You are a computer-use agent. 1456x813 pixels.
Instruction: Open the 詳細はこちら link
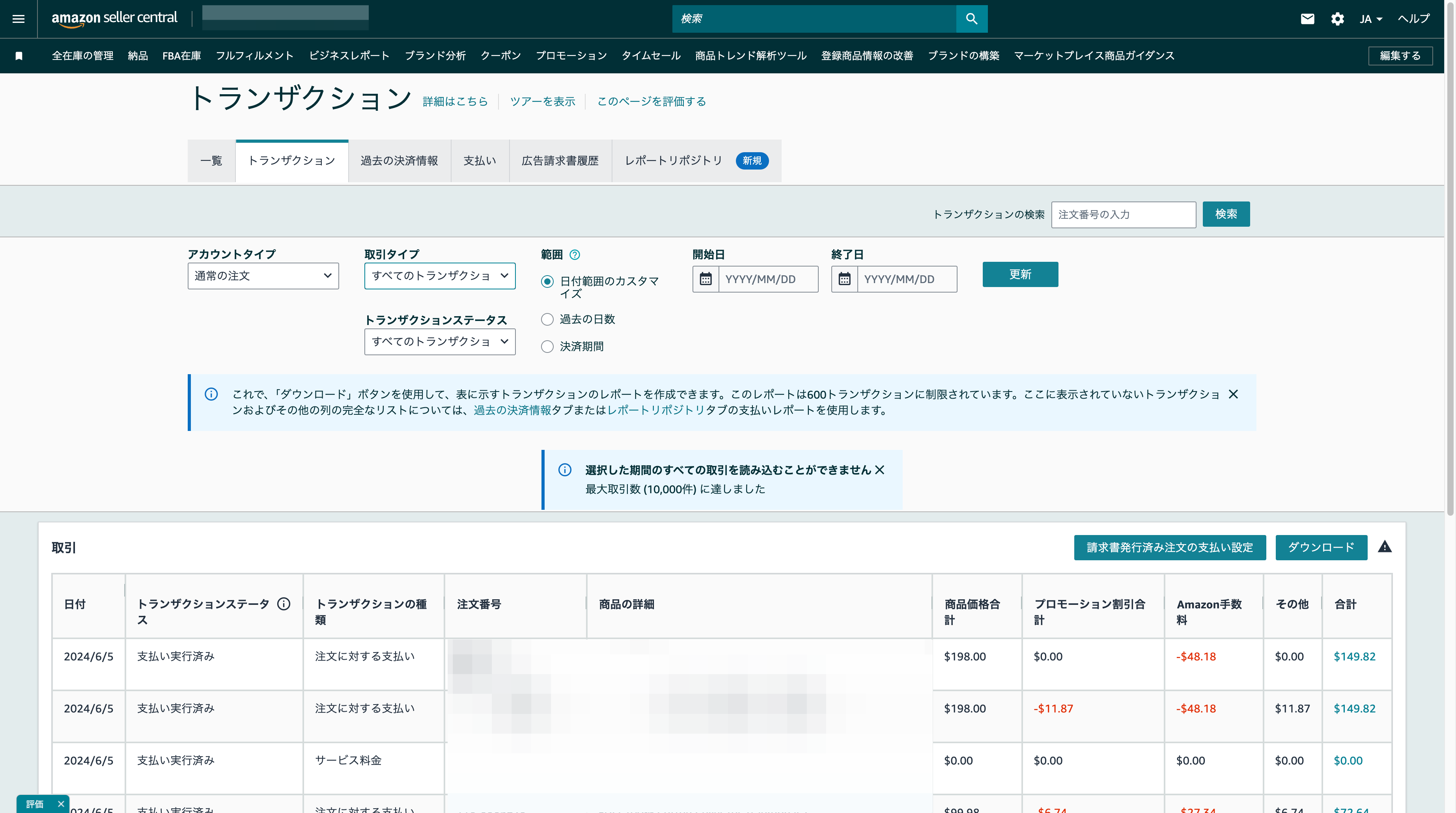[x=455, y=102]
